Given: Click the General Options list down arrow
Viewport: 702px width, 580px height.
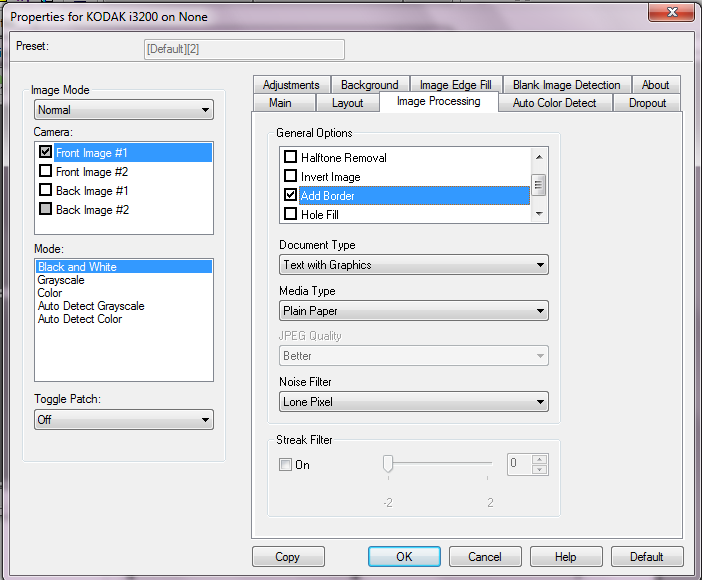Looking at the screenshot, I should click(x=539, y=214).
